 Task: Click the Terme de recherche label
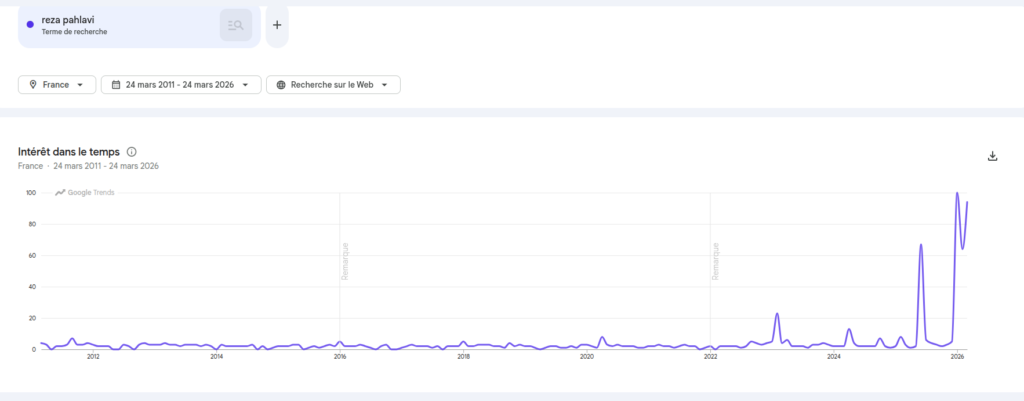74,31
